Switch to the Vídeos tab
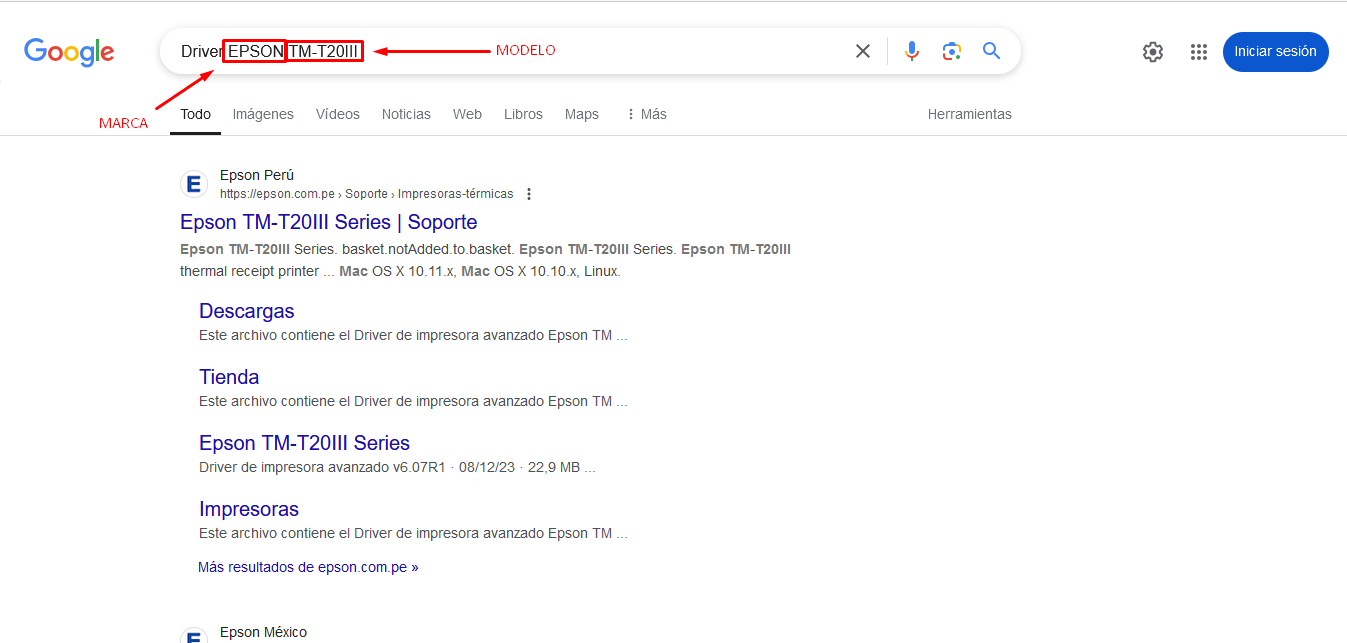This screenshot has width=1347, height=643. [338, 114]
